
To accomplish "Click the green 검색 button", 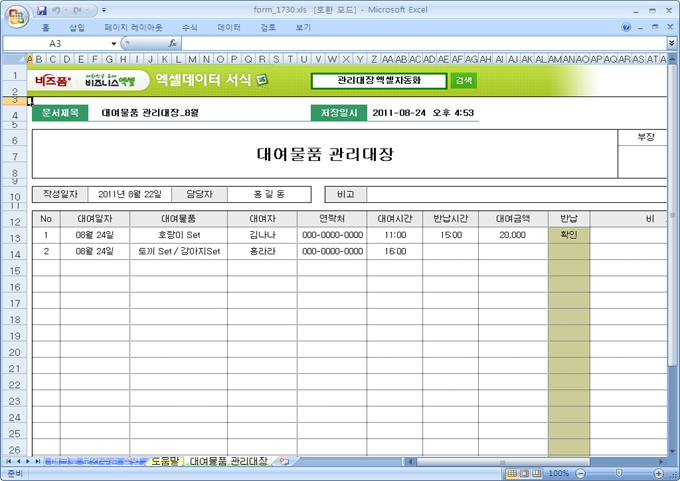I will pos(464,80).
